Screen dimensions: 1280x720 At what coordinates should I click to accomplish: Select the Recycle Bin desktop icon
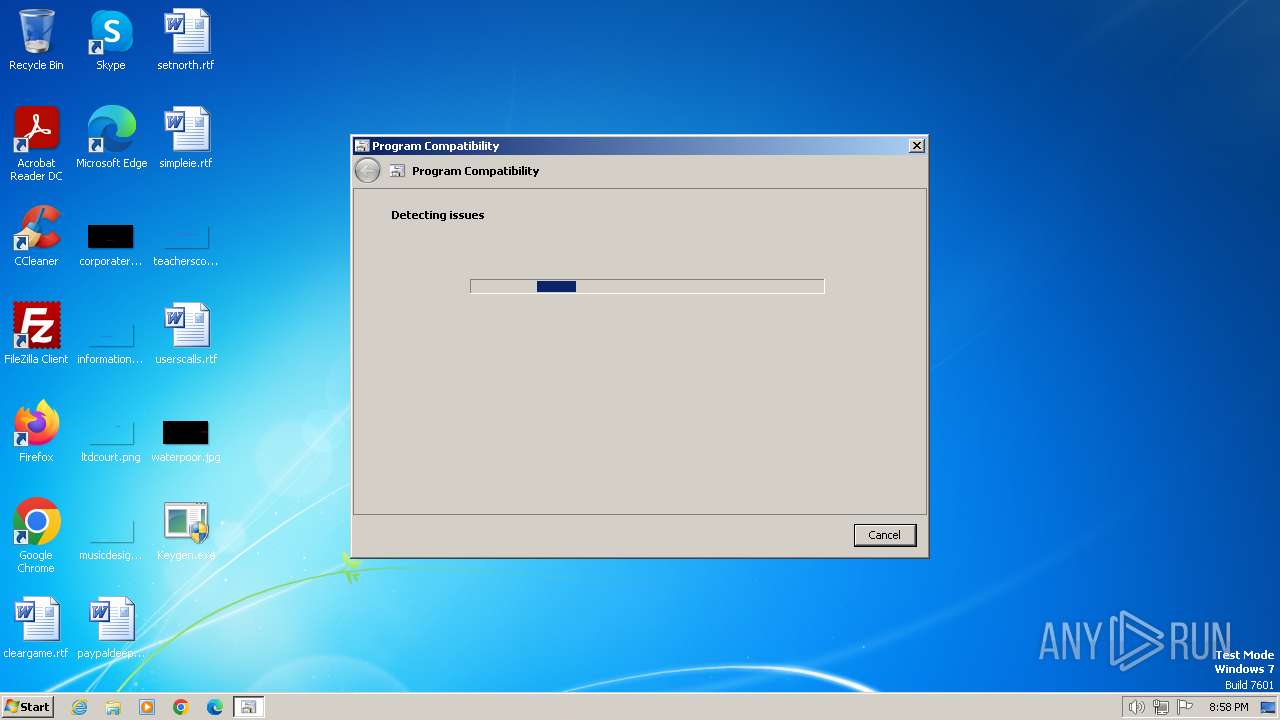point(36,40)
